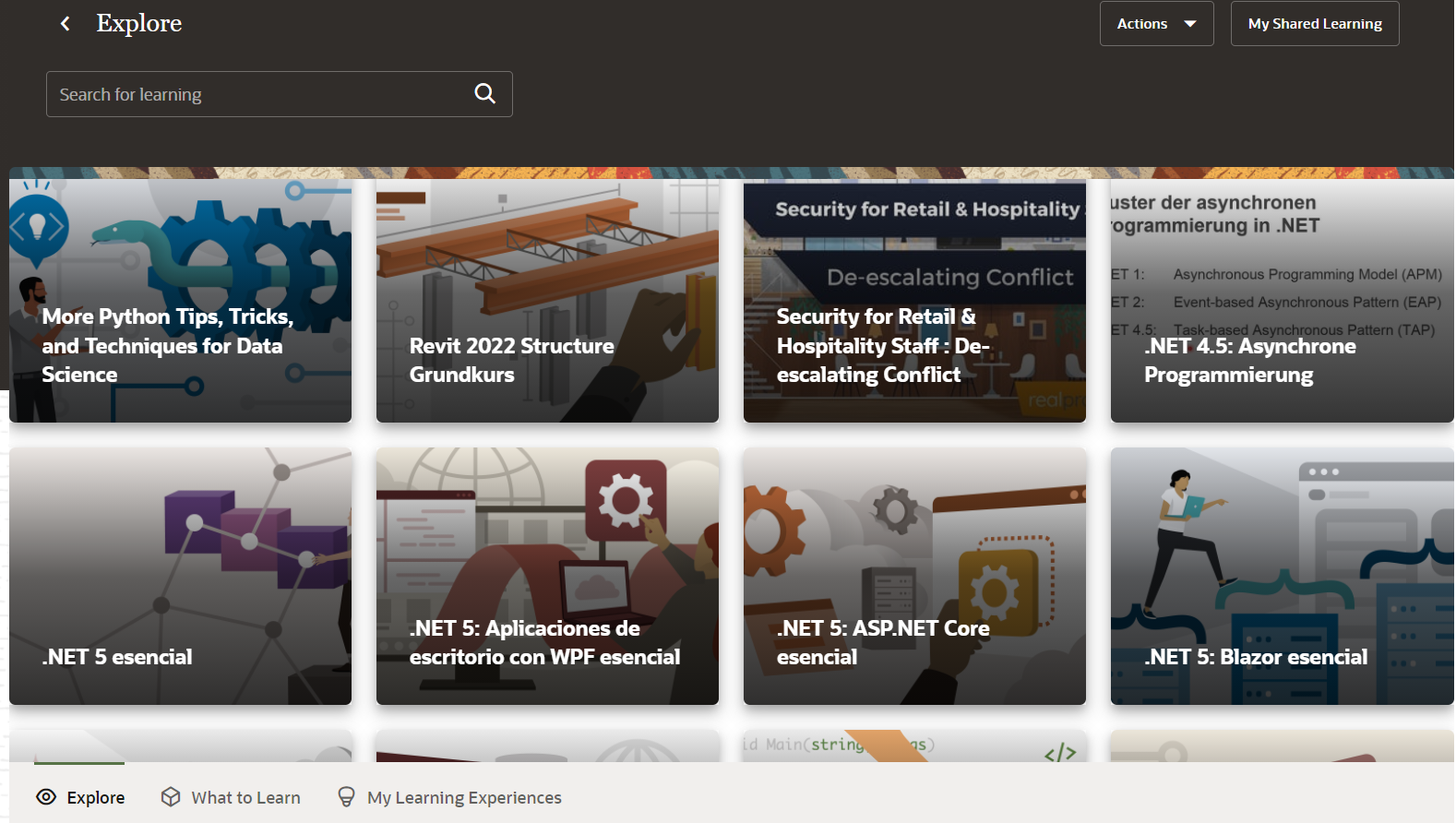This screenshot has height=823, width=1456.
Task: Open .NET 4.5: Asynchrone Programmierung card
Action: pos(1283,301)
